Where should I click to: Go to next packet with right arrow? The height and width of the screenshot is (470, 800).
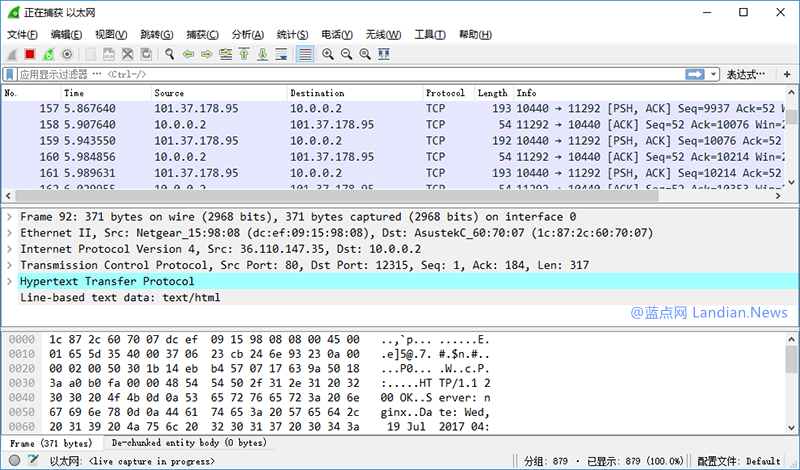(207, 54)
